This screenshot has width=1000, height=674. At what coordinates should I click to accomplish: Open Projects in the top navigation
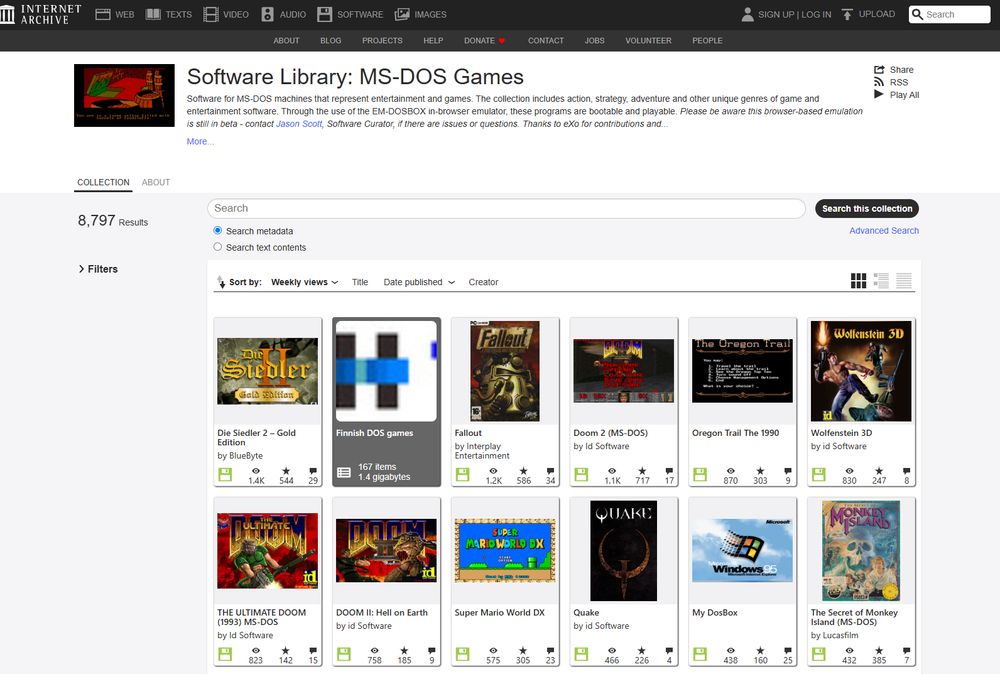(382, 41)
